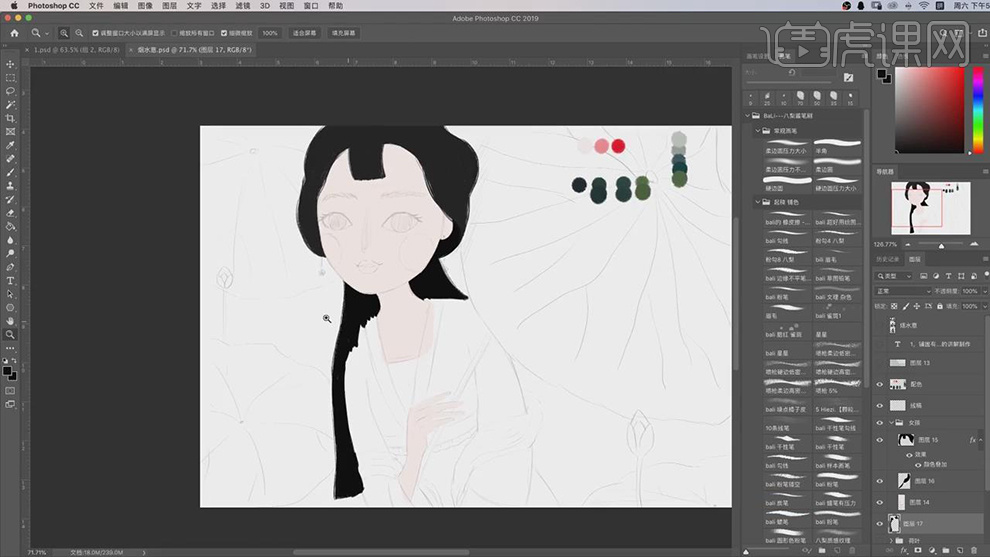This screenshot has height=557, width=990.
Task: Select the Eyedropper tool
Action: tap(10, 146)
